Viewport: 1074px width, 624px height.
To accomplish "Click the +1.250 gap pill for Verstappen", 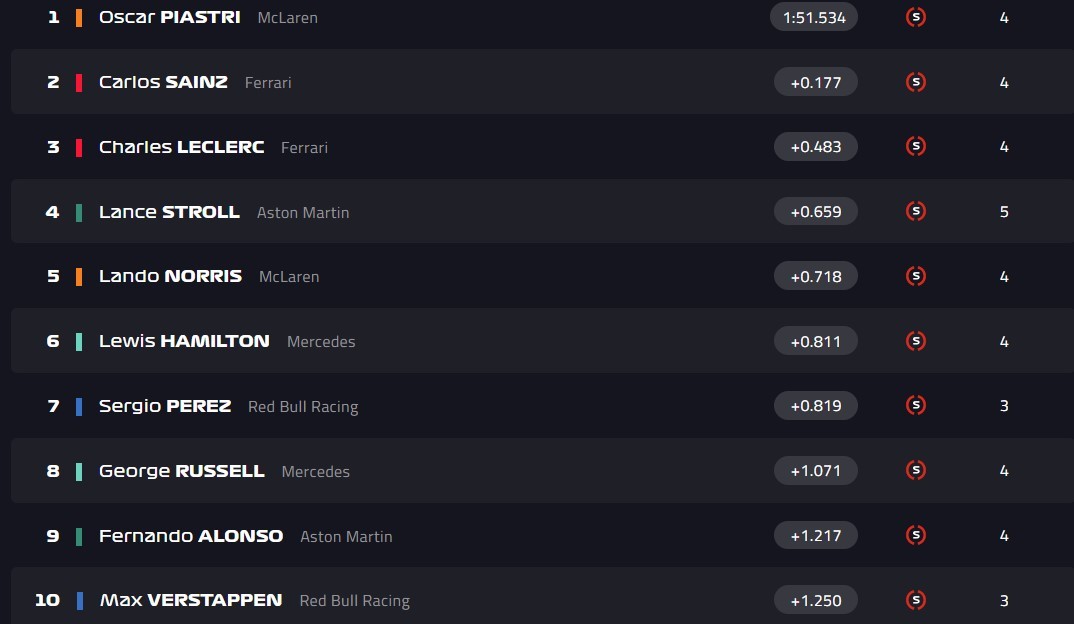I will click(x=815, y=600).
